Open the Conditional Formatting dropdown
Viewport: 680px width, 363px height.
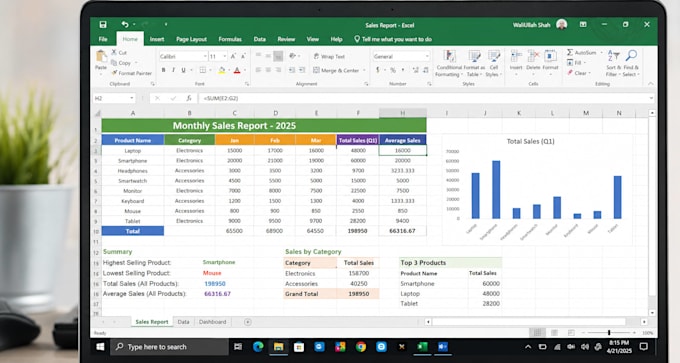click(x=449, y=63)
